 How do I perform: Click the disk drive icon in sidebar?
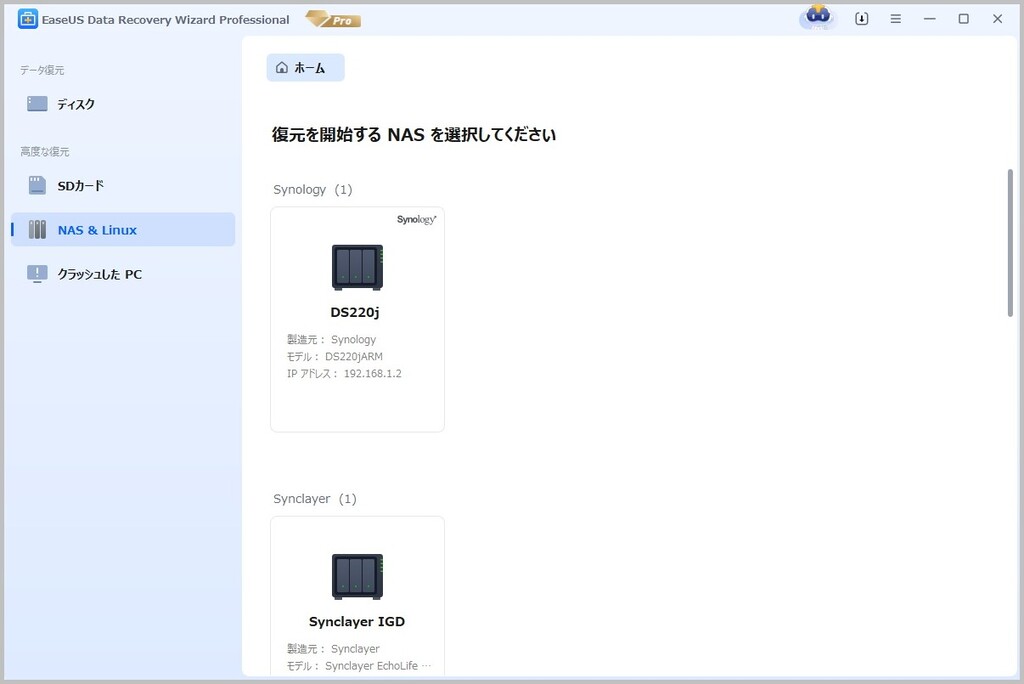point(37,104)
